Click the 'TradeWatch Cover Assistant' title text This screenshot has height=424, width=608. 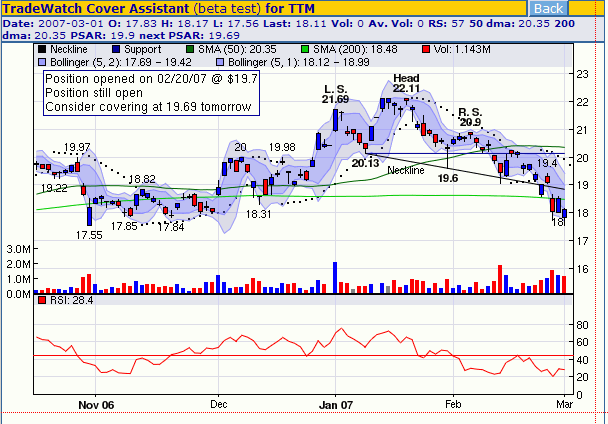[96, 8]
